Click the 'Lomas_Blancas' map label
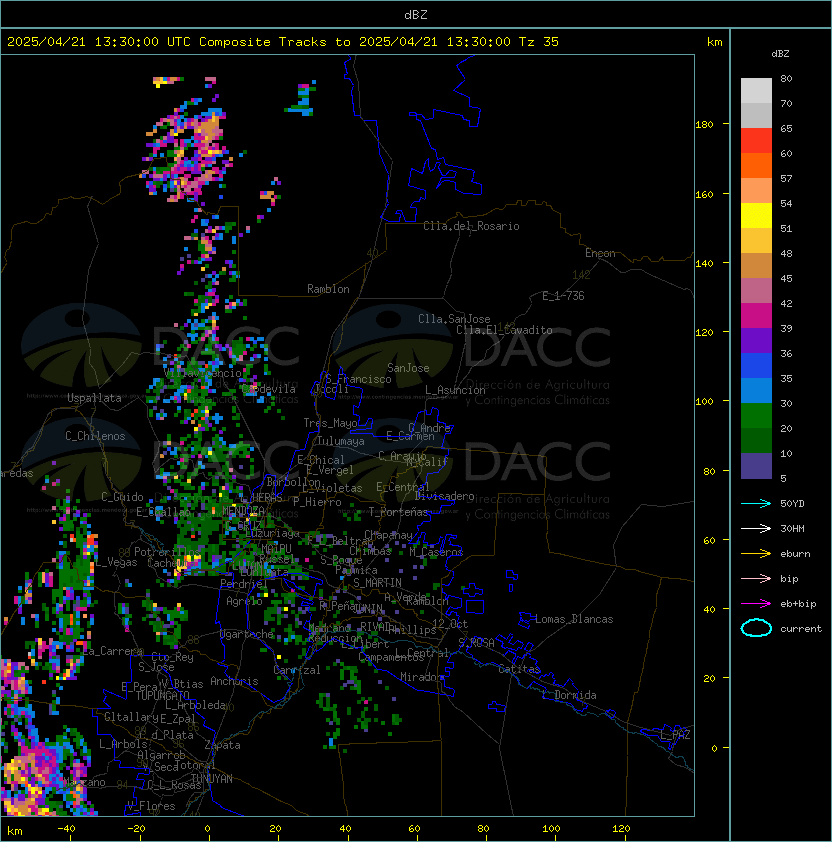The width and height of the screenshot is (832, 842). [x=574, y=619]
